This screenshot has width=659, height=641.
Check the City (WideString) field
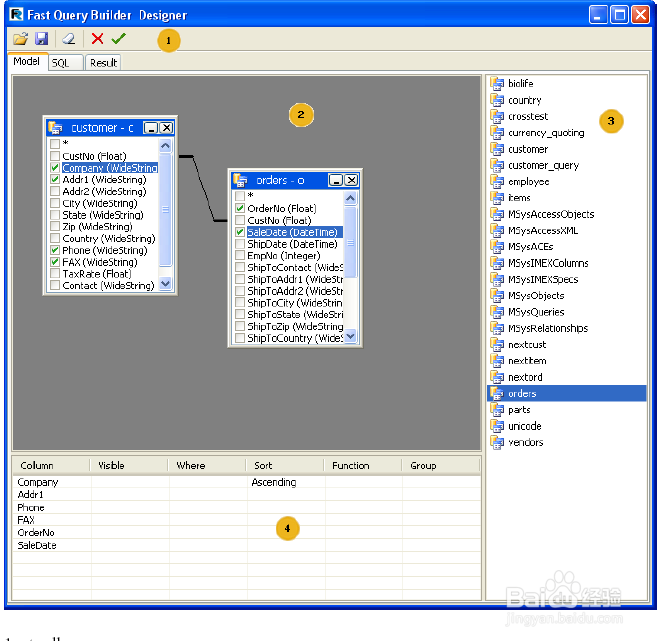point(55,203)
